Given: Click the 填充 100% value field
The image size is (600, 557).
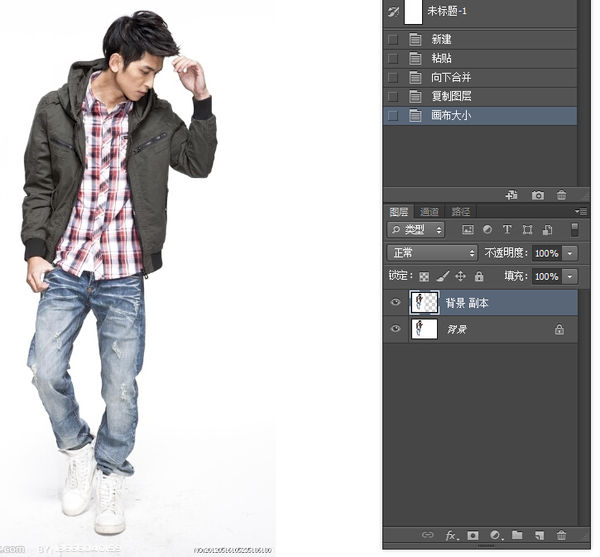Looking at the screenshot, I should pos(547,276).
